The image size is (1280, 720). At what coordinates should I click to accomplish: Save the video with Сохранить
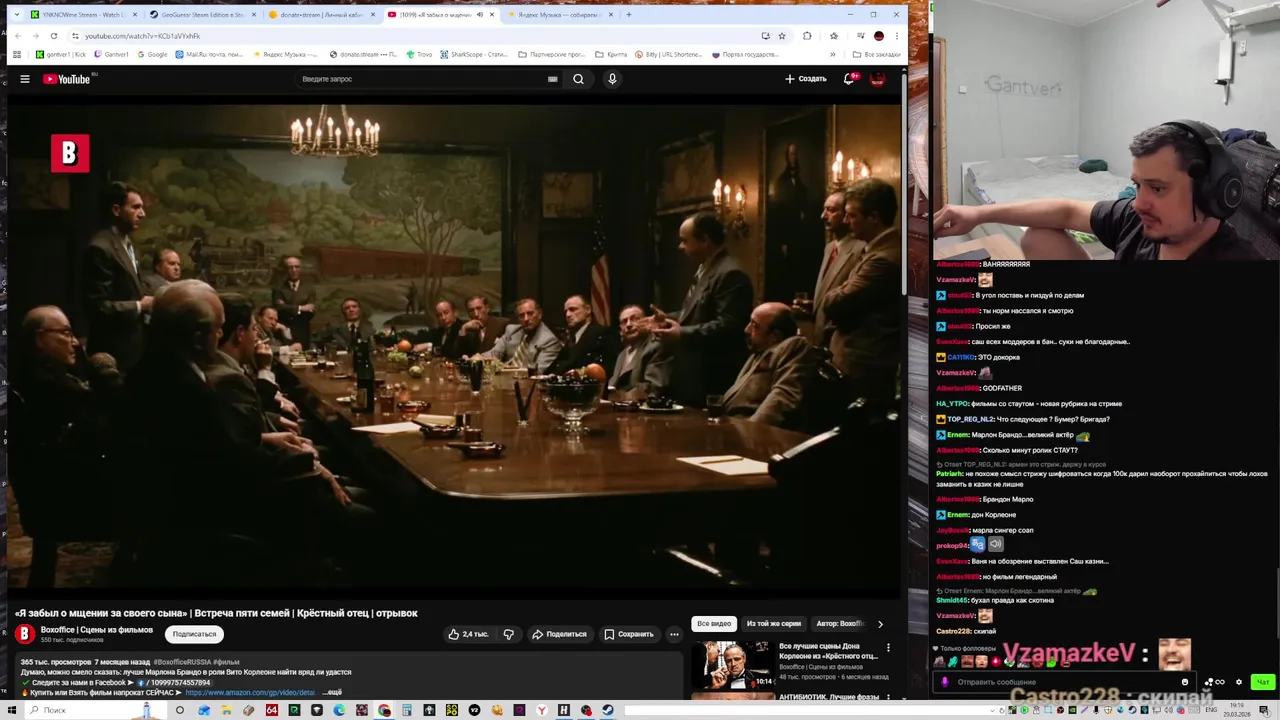pos(629,634)
